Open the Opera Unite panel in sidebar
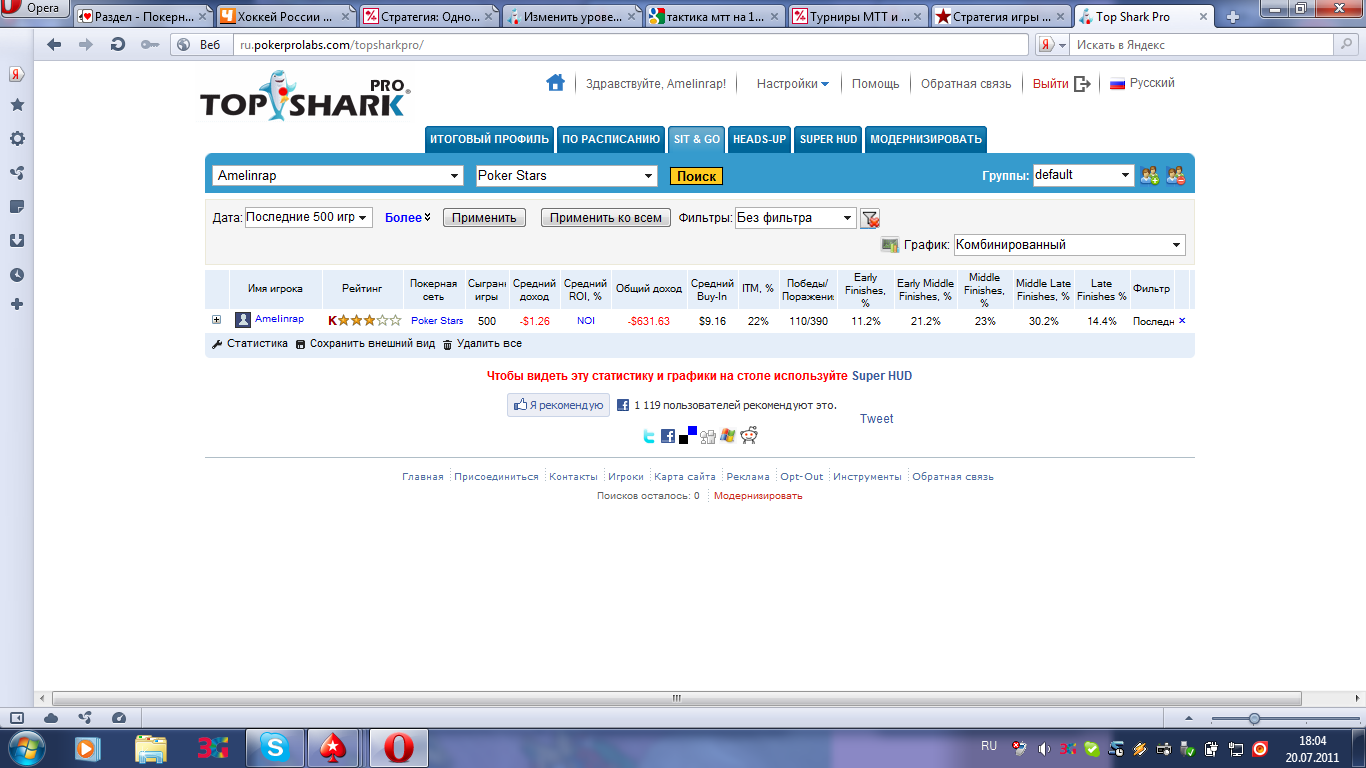The height and width of the screenshot is (768, 1366). pos(17,173)
